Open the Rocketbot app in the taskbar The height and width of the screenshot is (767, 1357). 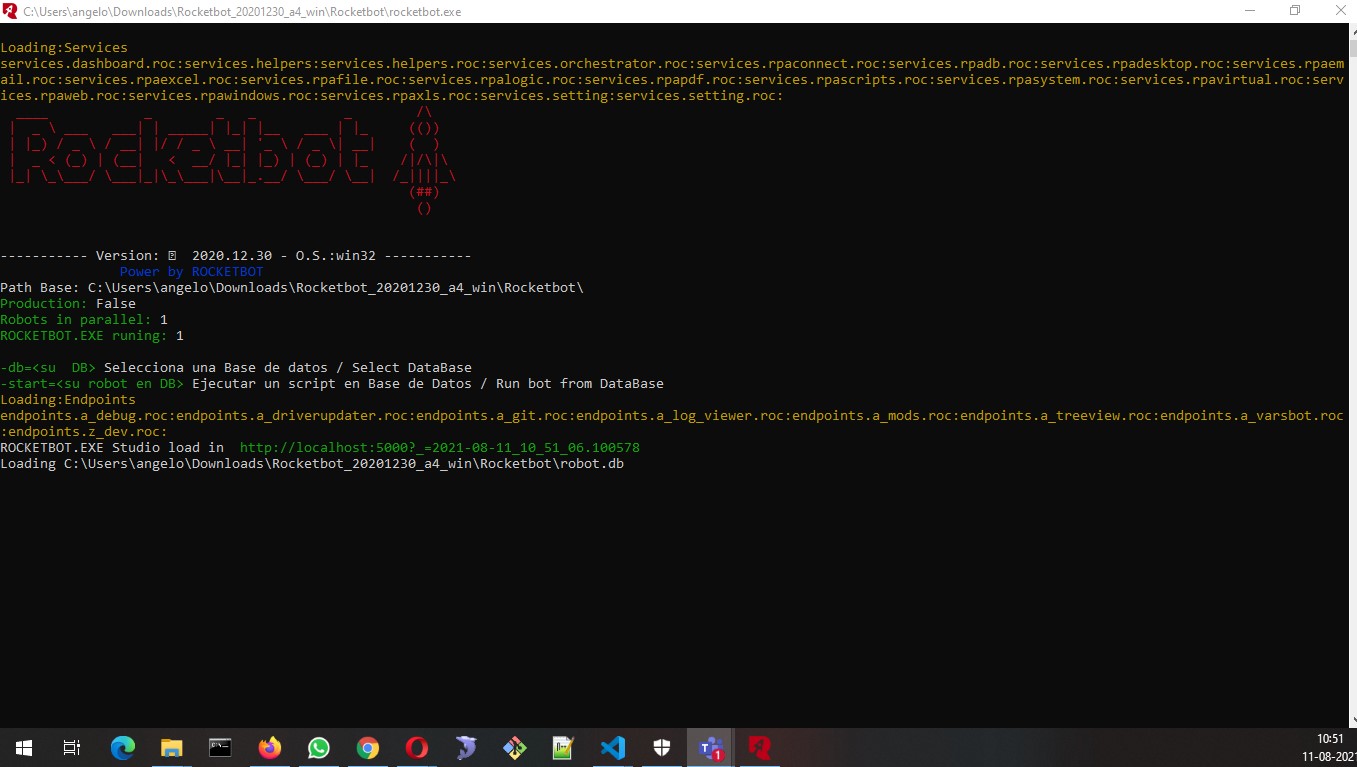760,747
